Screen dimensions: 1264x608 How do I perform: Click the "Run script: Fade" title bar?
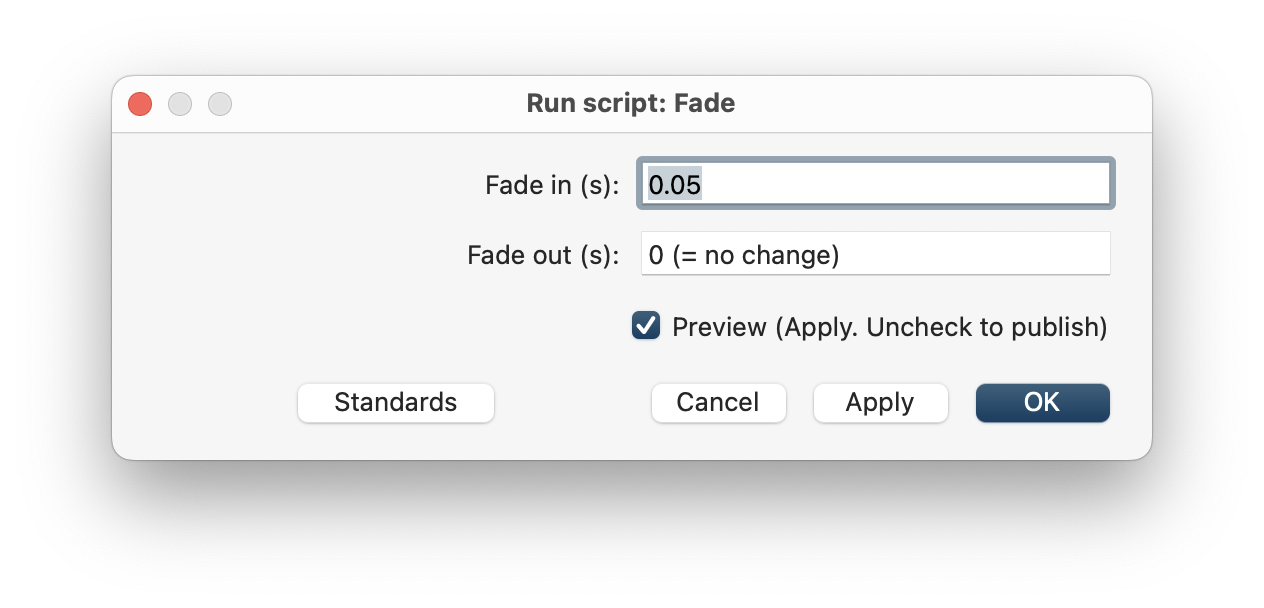(631, 103)
